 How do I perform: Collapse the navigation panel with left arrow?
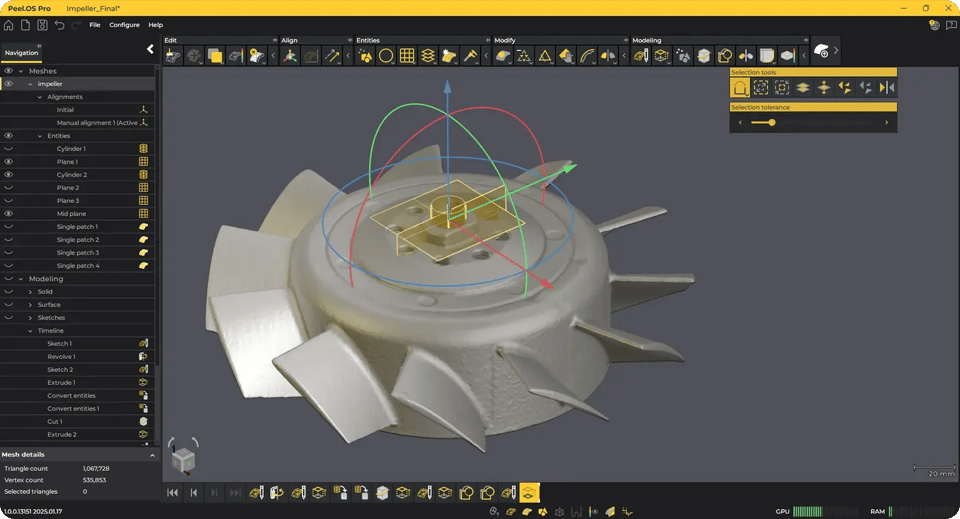pos(150,49)
